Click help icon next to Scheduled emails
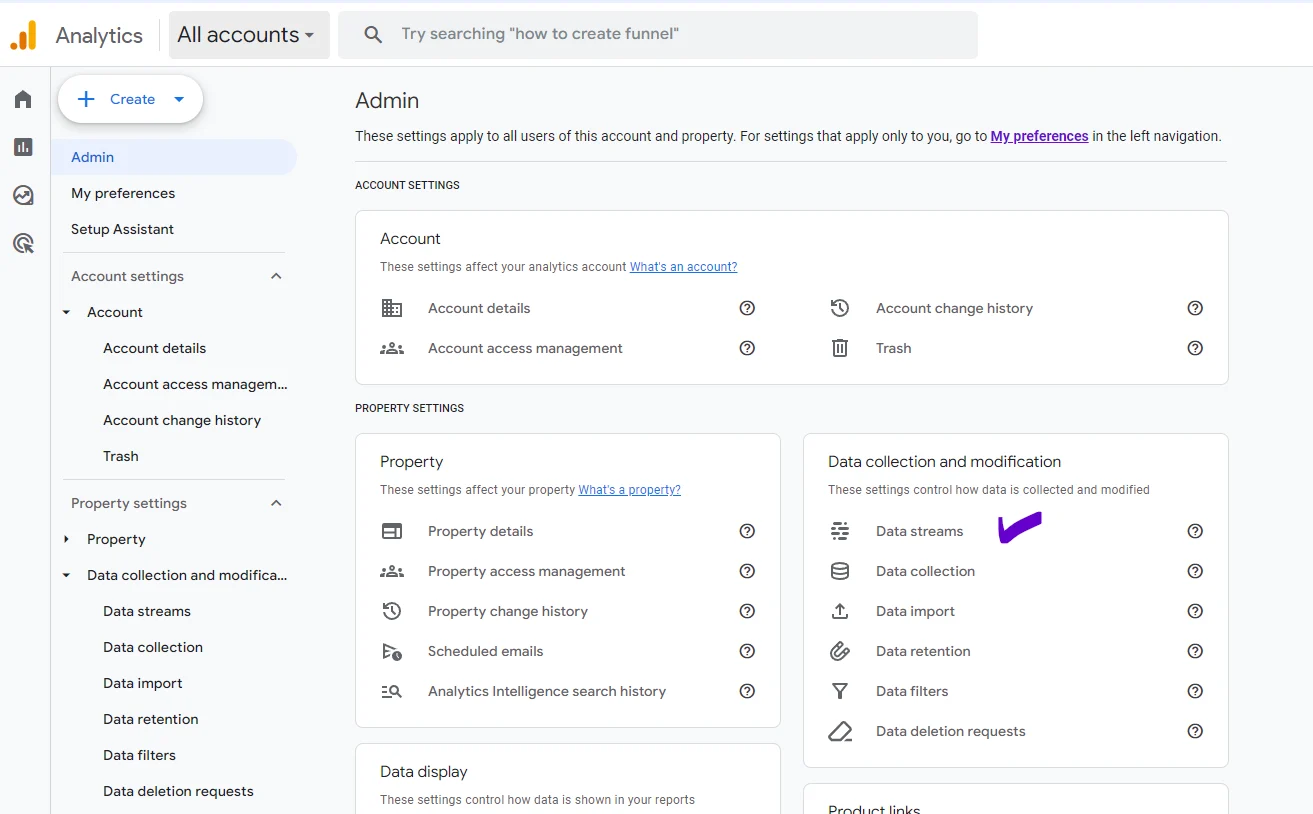Viewport: 1313px width, 814px height. [x=746, y=651]
